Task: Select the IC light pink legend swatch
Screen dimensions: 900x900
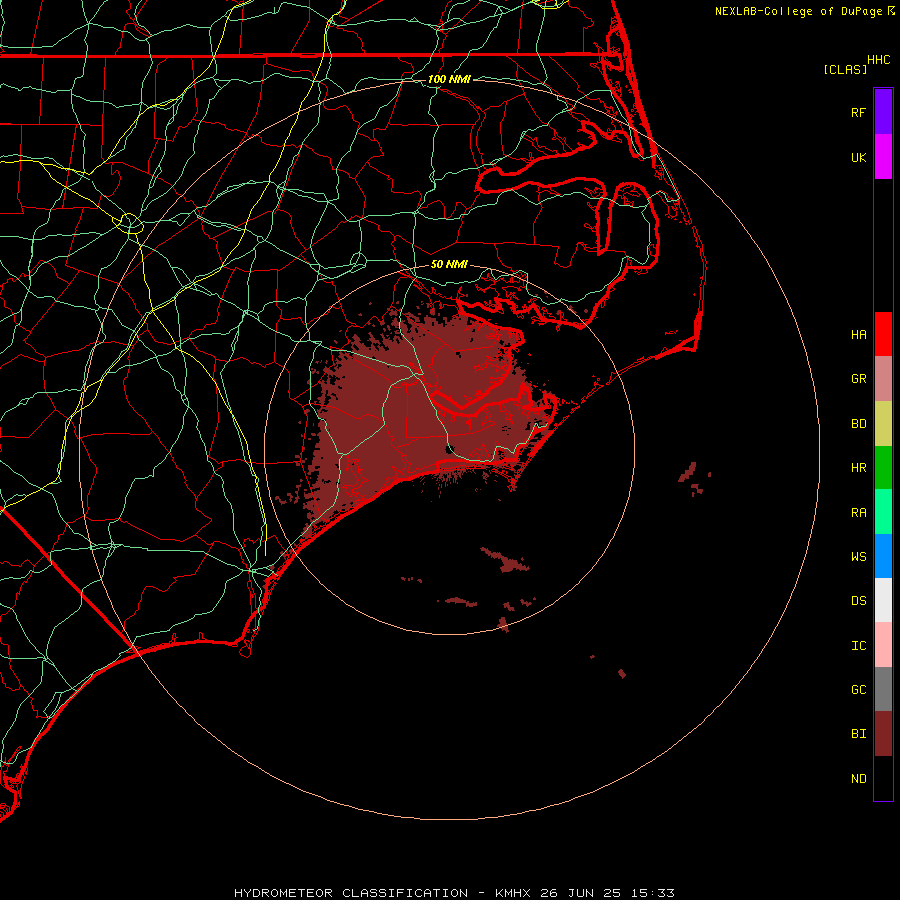Action: (883, 645)
